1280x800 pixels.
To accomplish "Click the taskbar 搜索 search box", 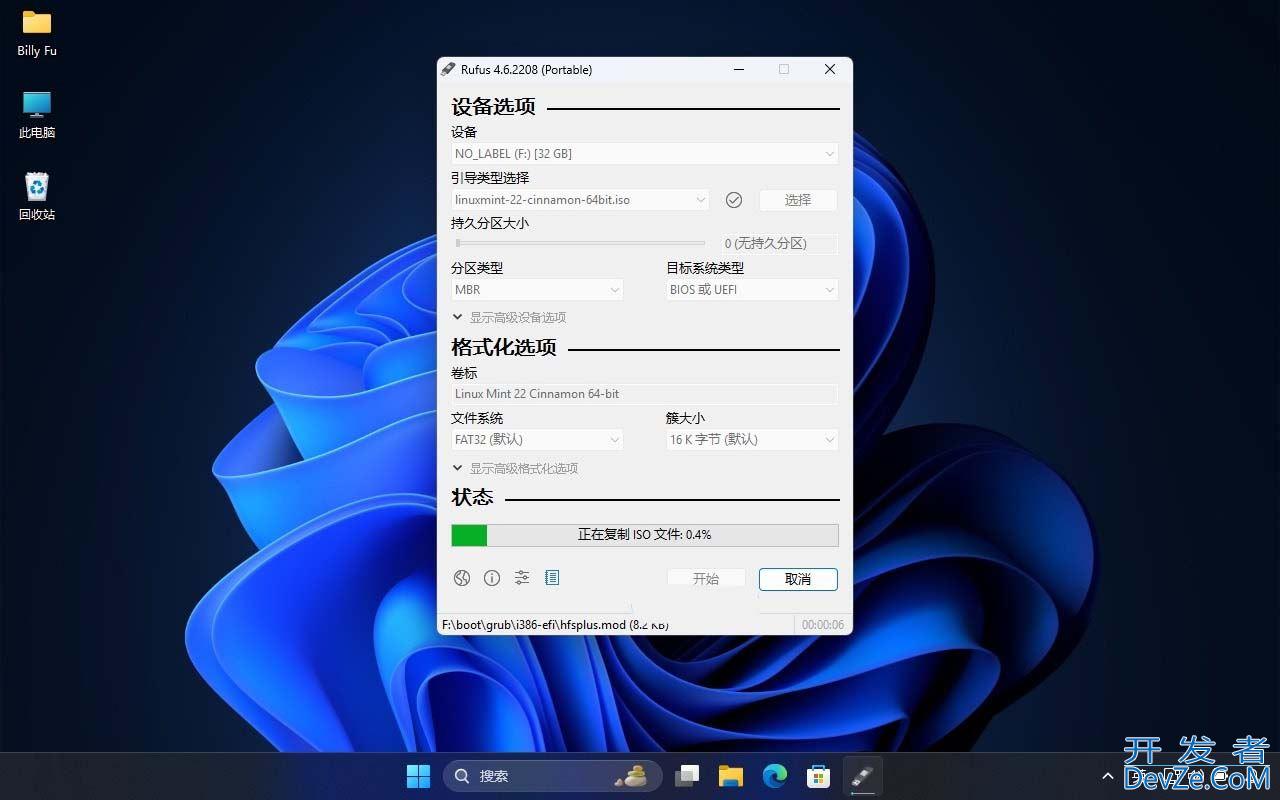I will click(x=553, y=776).
